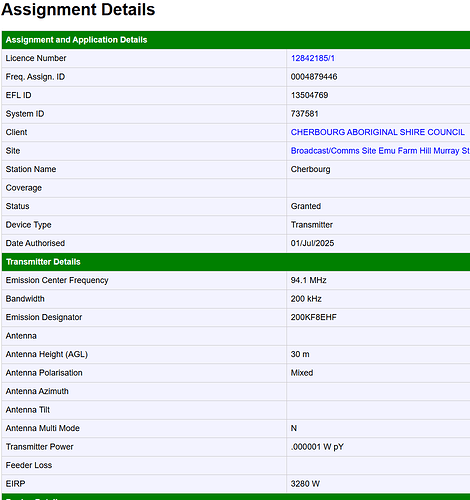Click the Bandwidth value 200 kHz
The image size is (470, 500).
click(x=306, y=299)
